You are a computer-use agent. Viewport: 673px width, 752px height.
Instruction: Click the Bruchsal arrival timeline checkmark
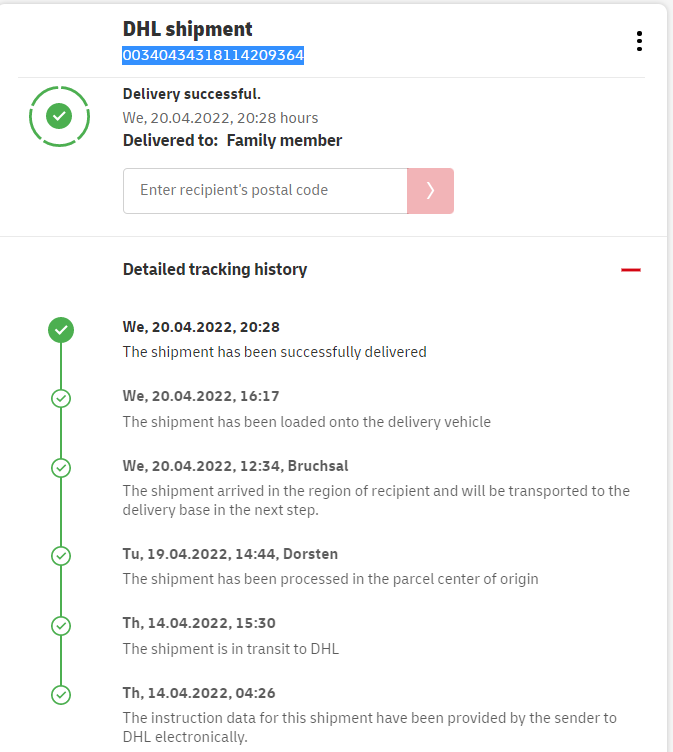[x=61, y=467]
